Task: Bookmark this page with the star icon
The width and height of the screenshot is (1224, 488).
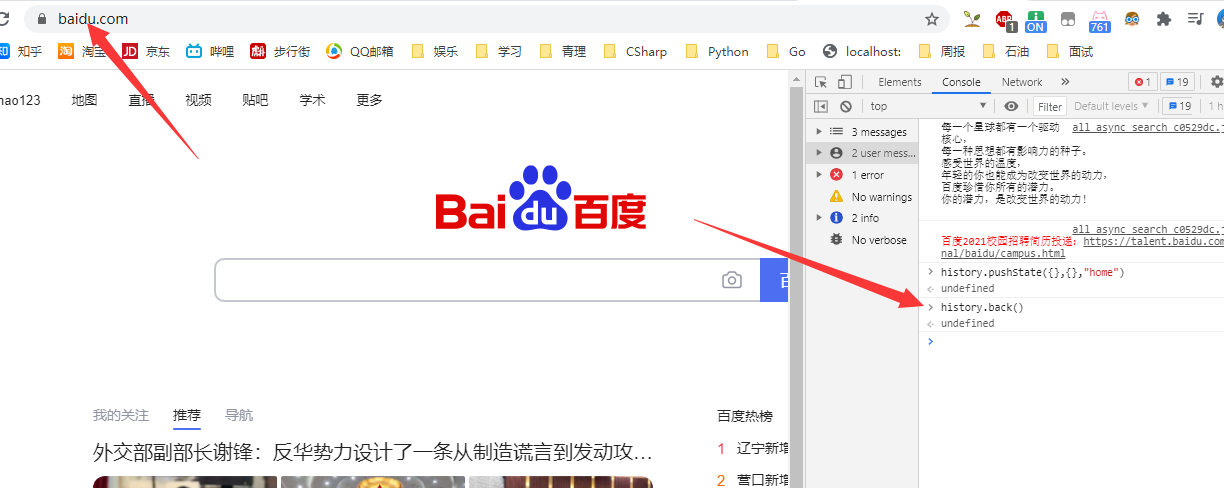Action: 932,18
